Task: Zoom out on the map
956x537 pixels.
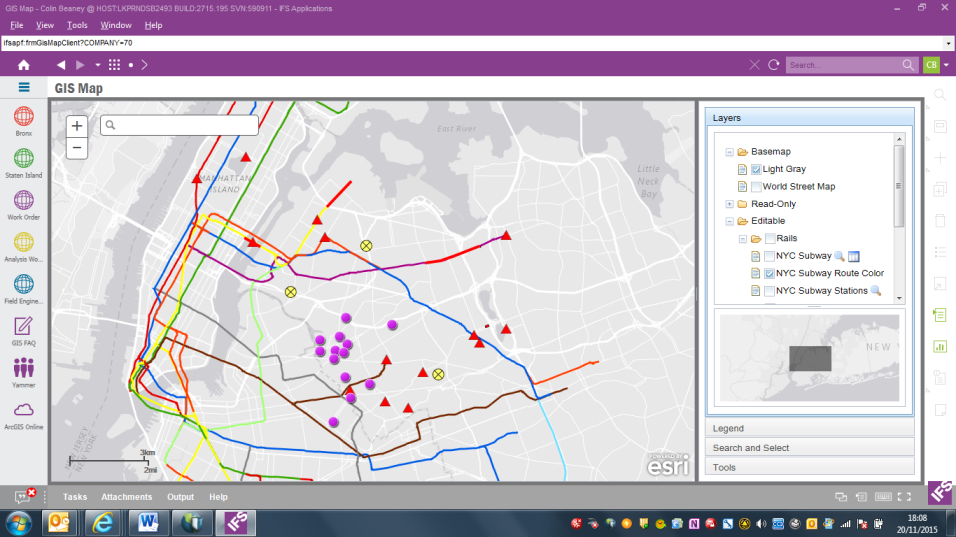Action: coord(77,148)
